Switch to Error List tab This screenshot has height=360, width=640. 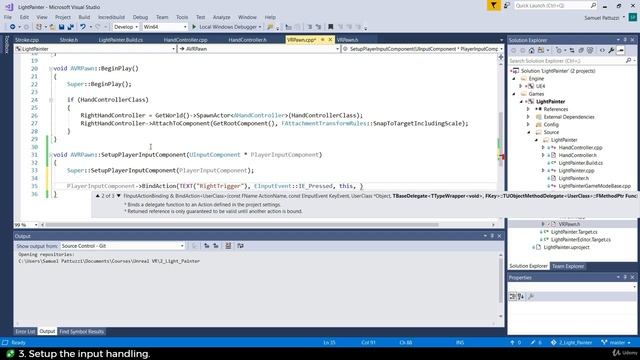pyautogui.click(x=25, y=331)
